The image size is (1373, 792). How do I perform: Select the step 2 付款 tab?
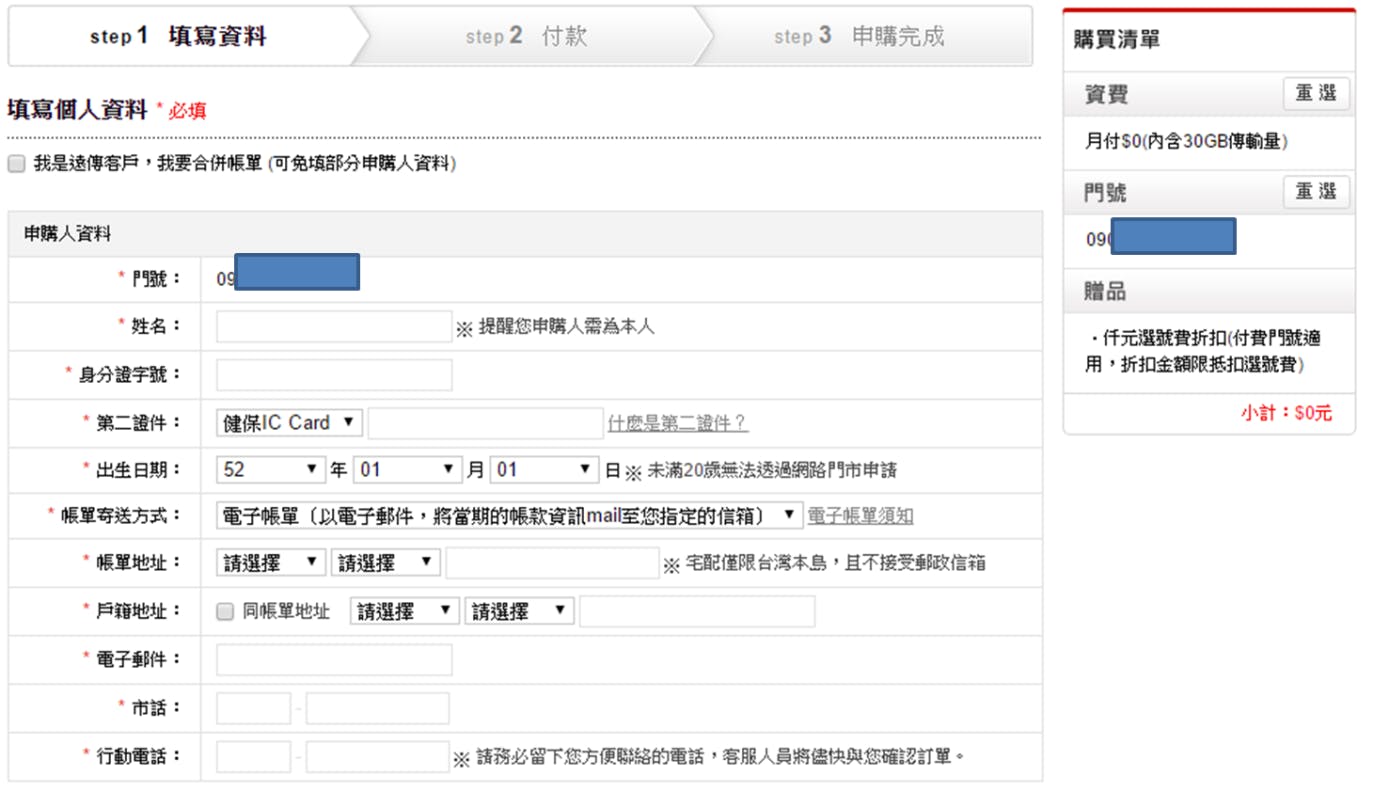[527, 37]
